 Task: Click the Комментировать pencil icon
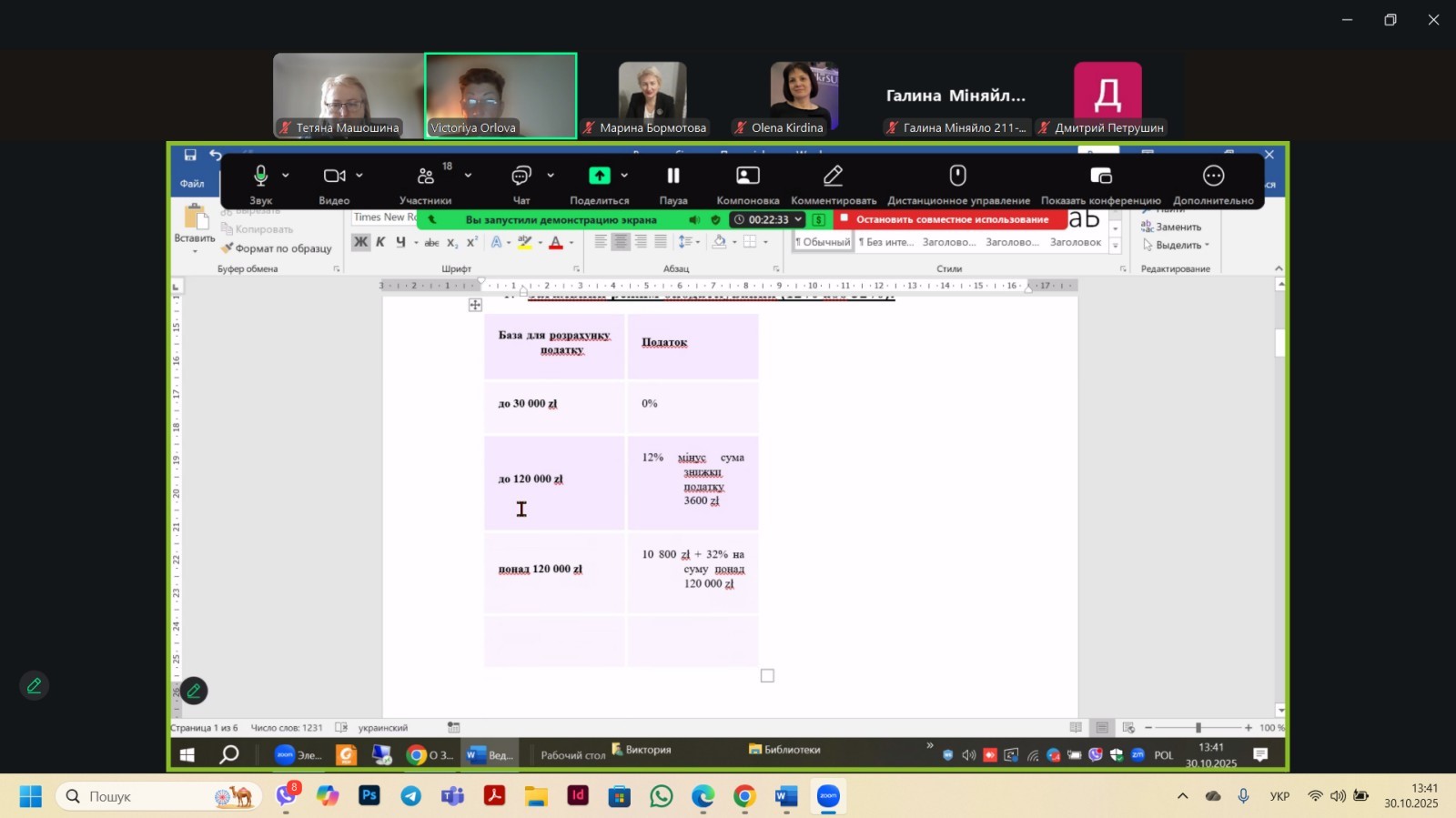tap(833, 177)
